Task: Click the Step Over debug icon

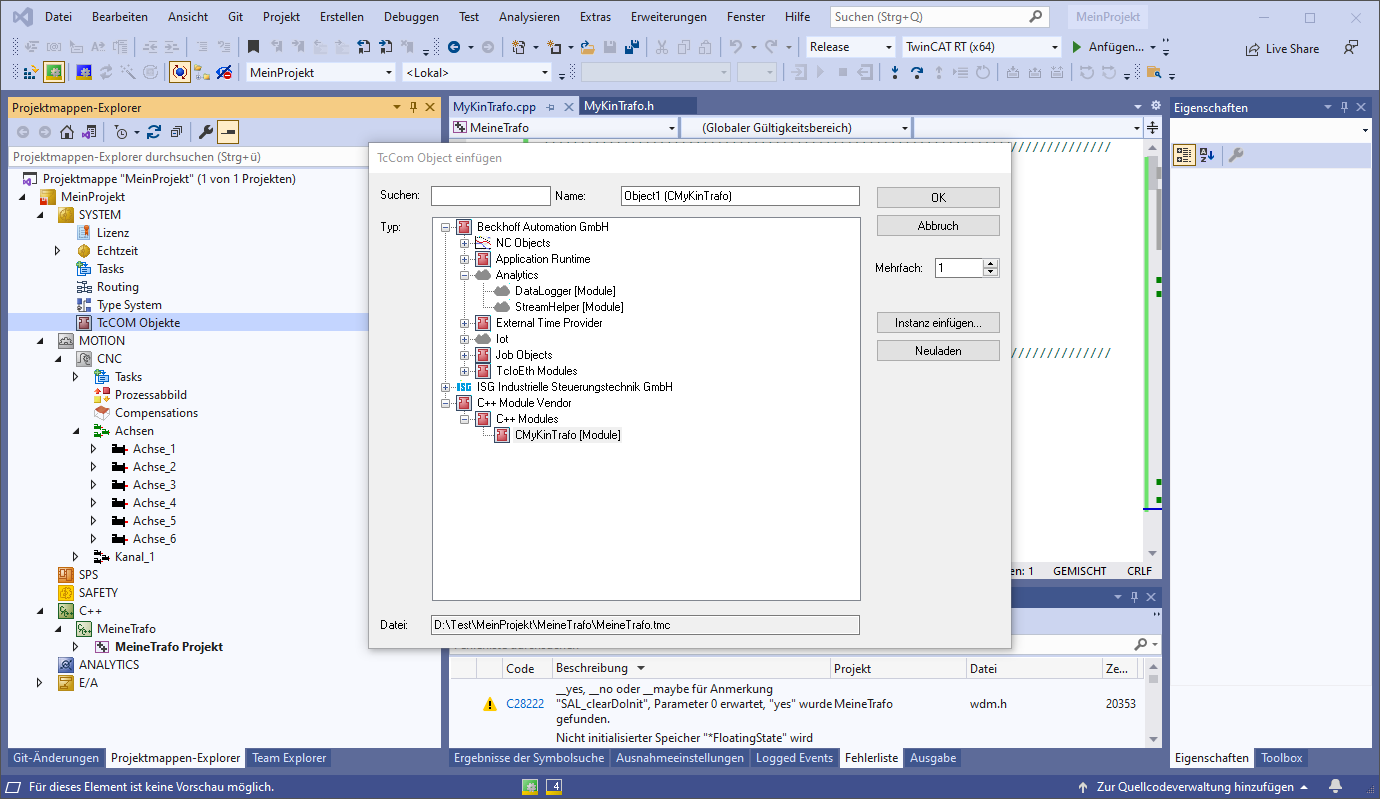Action: [916, 72]
